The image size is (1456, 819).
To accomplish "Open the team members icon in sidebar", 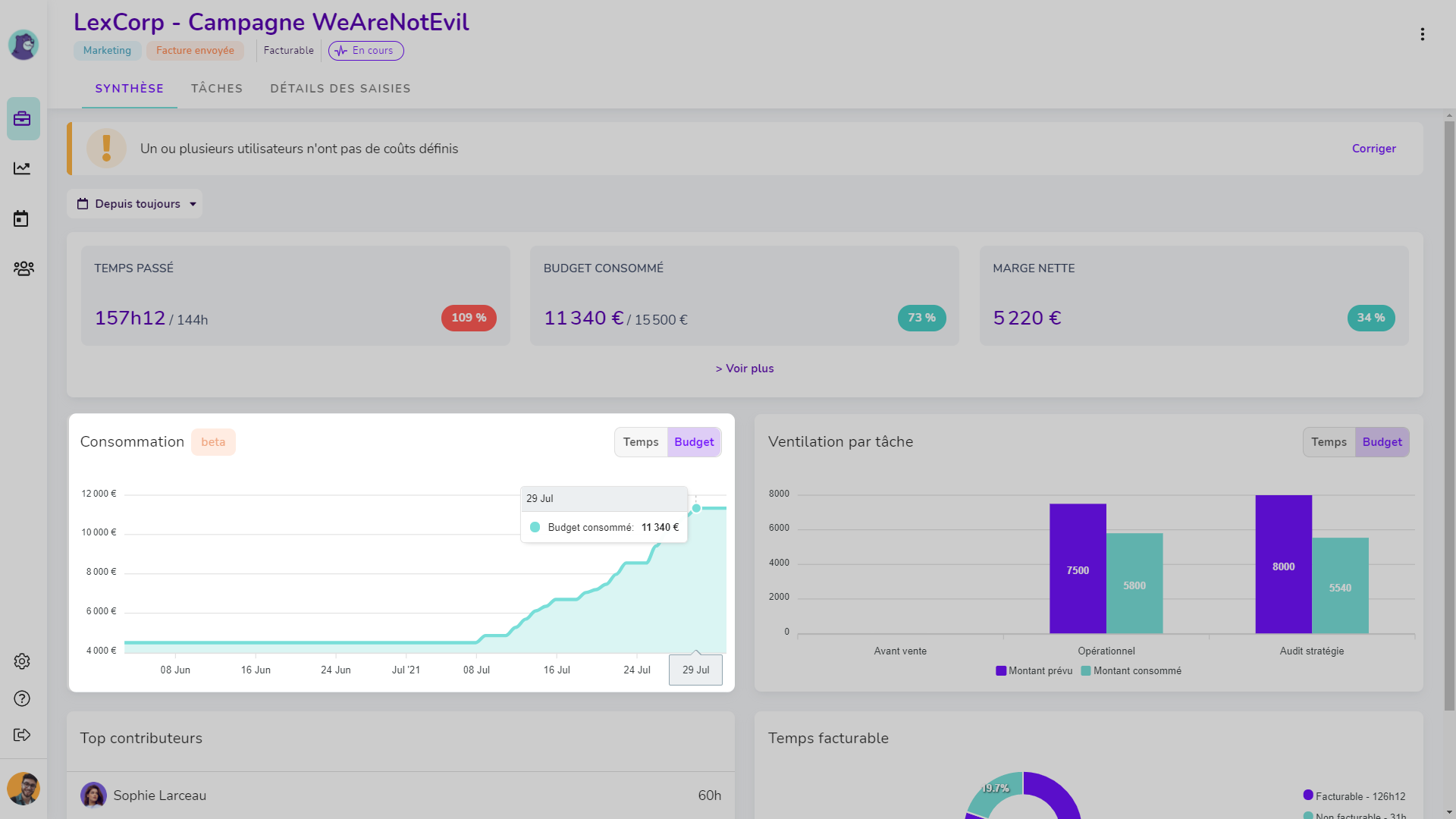I will (24, 268).
